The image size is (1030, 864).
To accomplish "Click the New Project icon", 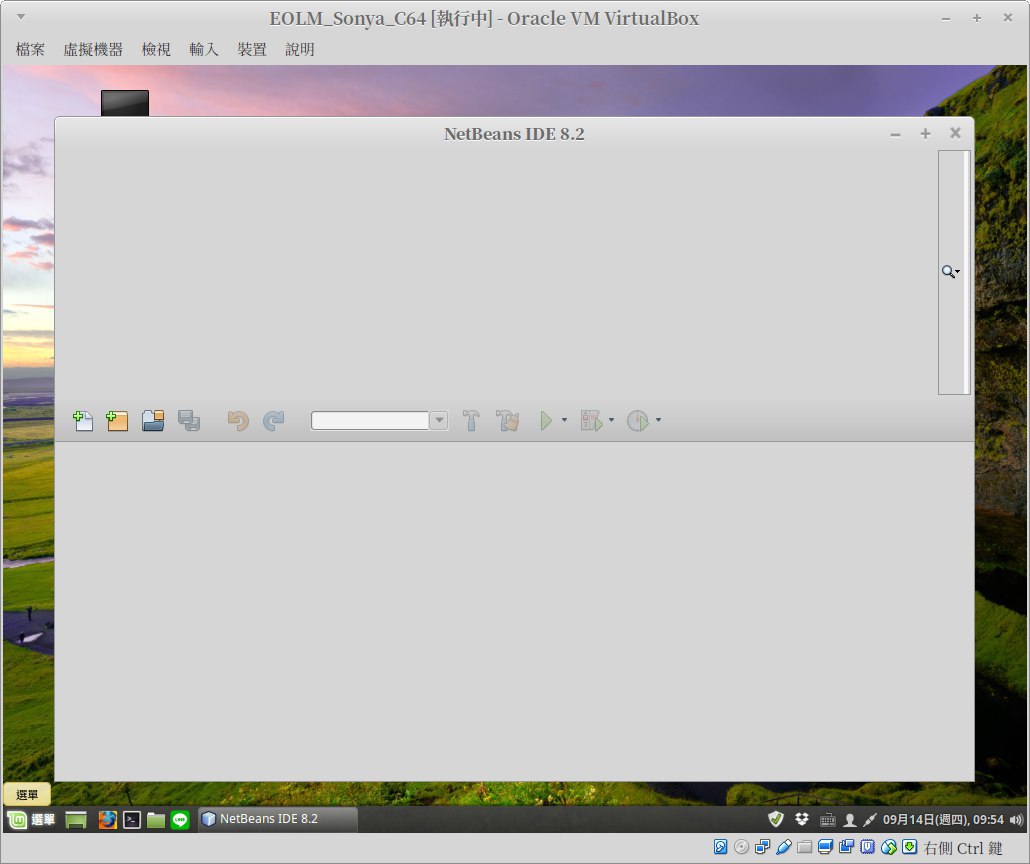I will click(118, 421).
